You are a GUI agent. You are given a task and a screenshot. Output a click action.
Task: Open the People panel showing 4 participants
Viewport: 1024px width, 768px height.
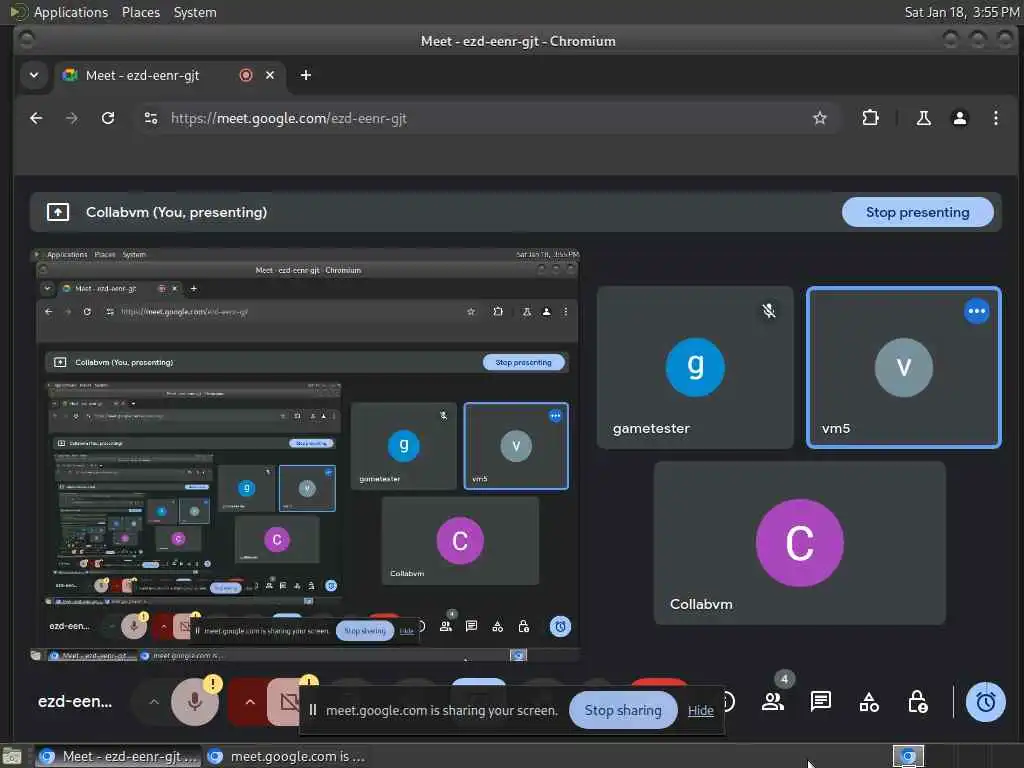(x=773, y=702)
